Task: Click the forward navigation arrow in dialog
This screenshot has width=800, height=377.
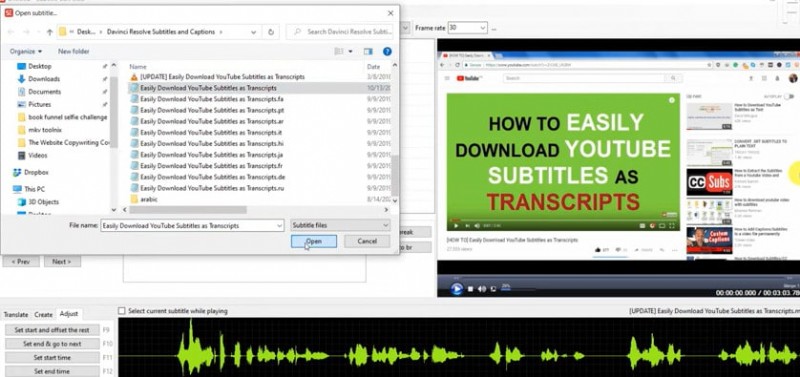Action: click(x=27, y=32)
